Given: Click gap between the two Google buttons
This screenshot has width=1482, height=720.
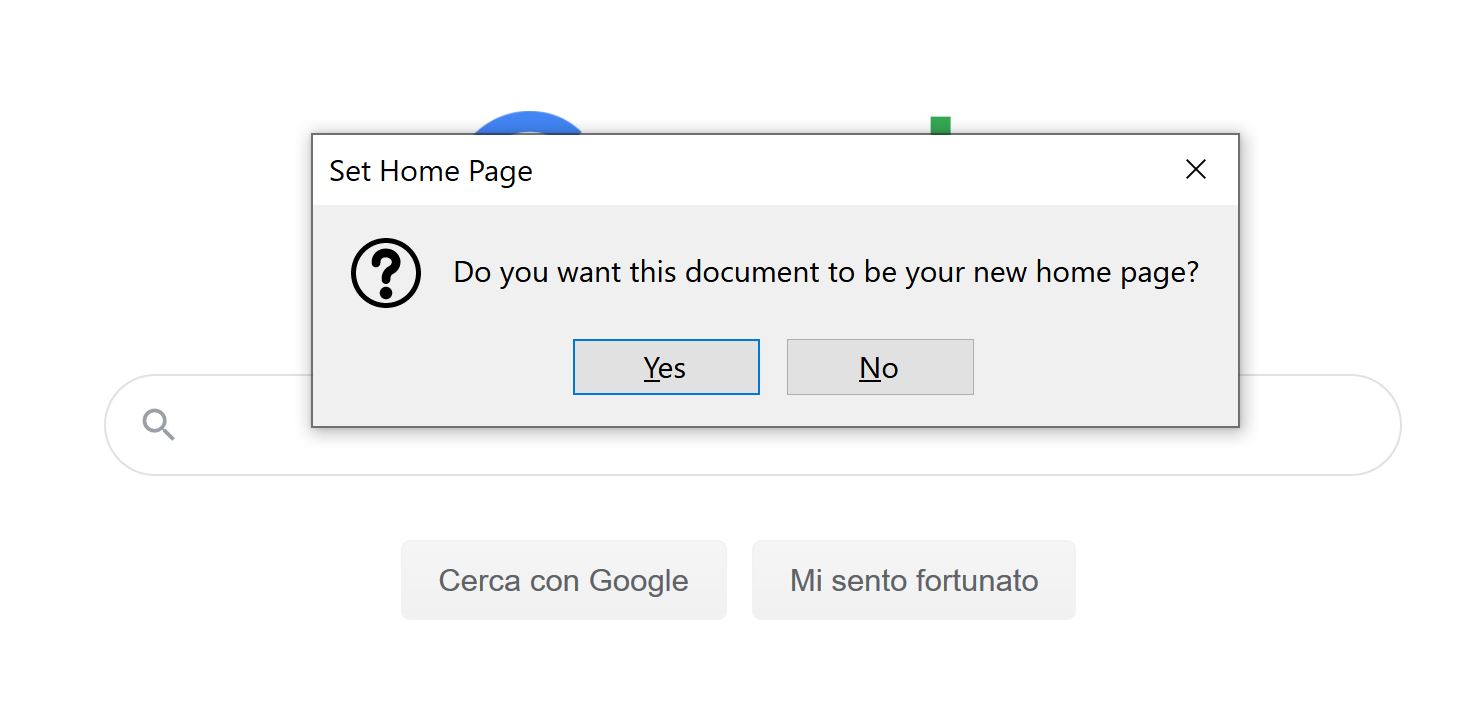Looking at the screenshot, I should tap(739, 580).
